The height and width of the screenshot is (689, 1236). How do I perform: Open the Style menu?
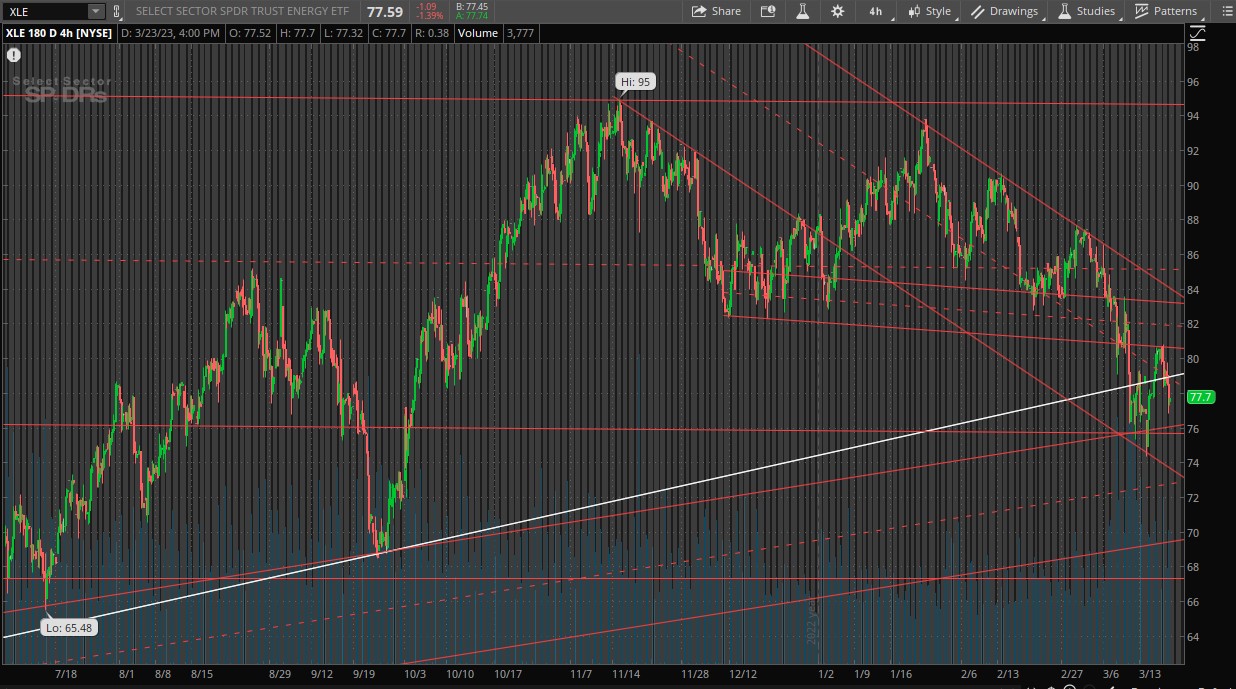(929, 11)
